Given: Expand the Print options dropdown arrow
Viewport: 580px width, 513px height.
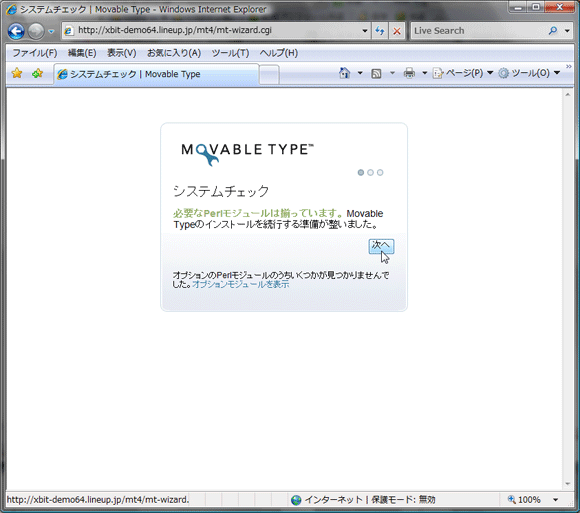Looking at the screenshot, I should (425, 73).
